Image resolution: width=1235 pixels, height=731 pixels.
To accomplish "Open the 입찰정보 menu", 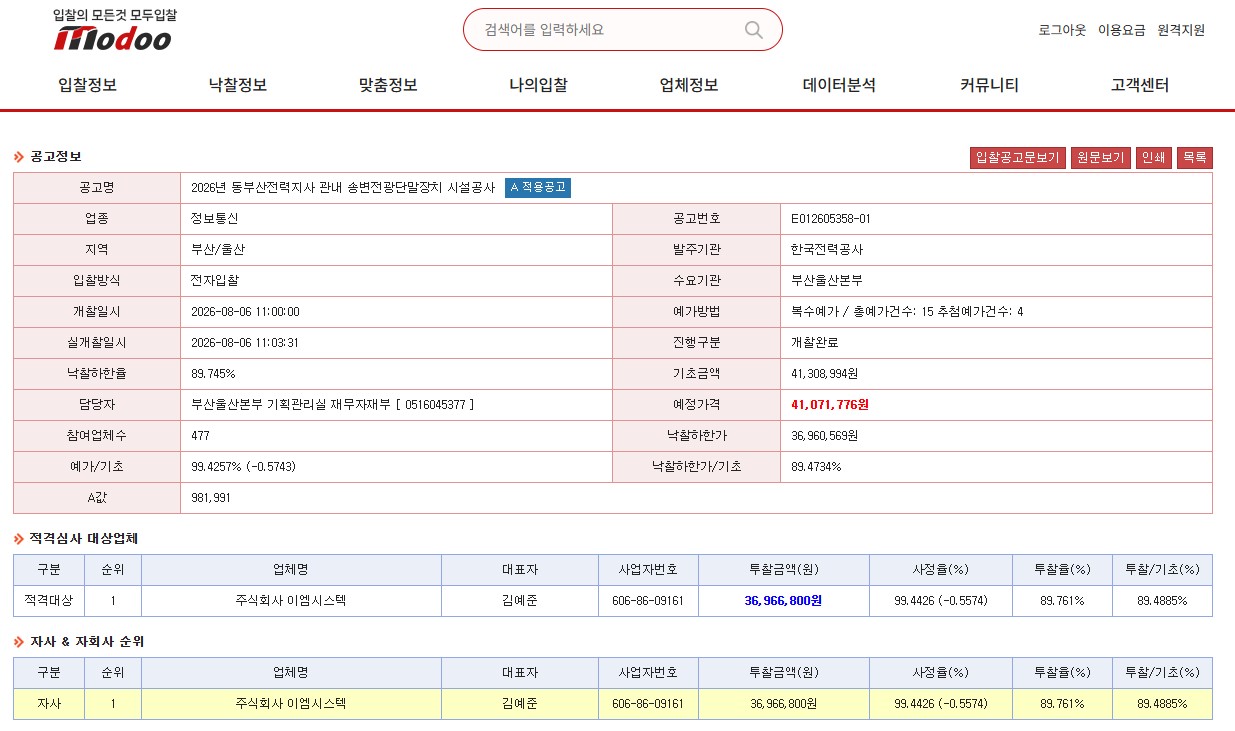I will point(88,85).
